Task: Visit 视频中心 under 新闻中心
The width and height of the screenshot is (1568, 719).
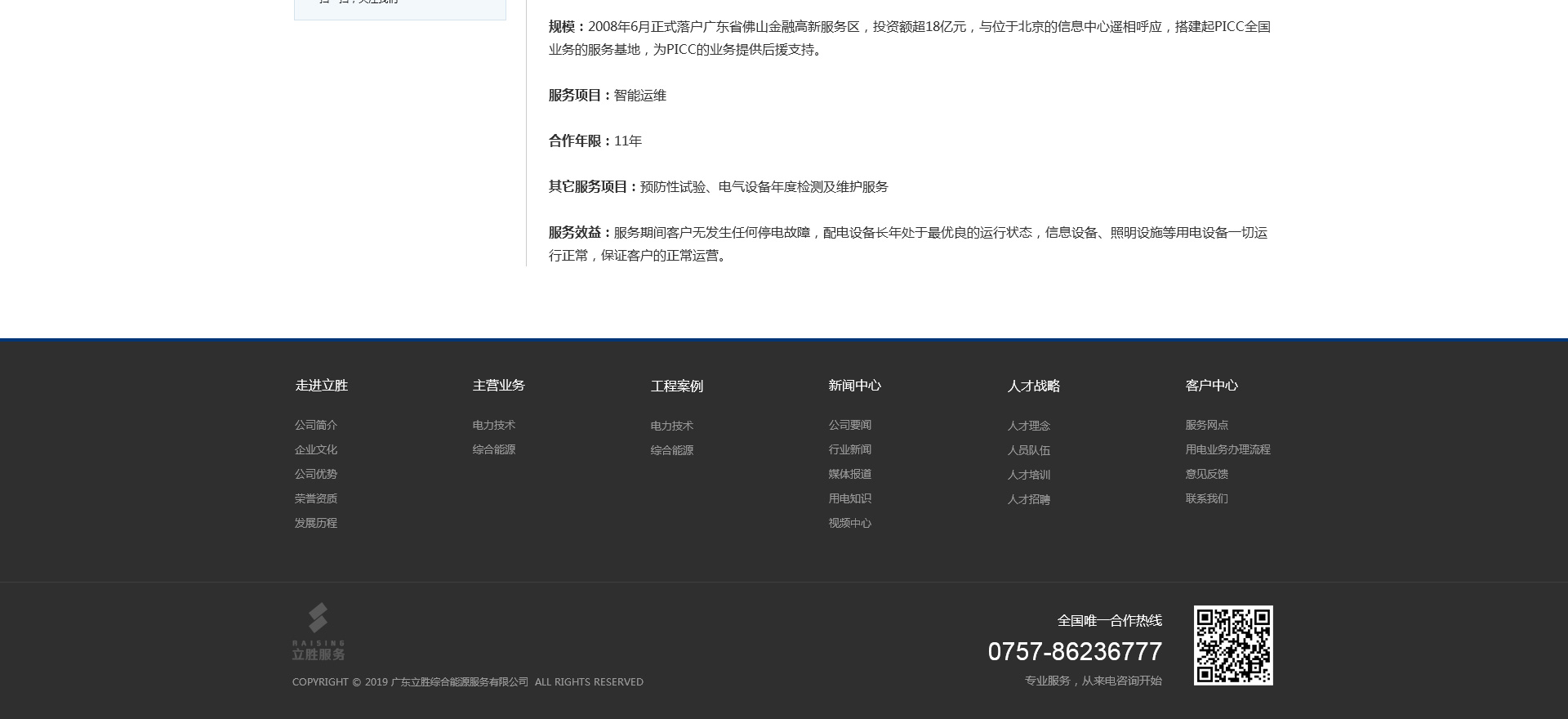Action: click(x=850, y=523)
